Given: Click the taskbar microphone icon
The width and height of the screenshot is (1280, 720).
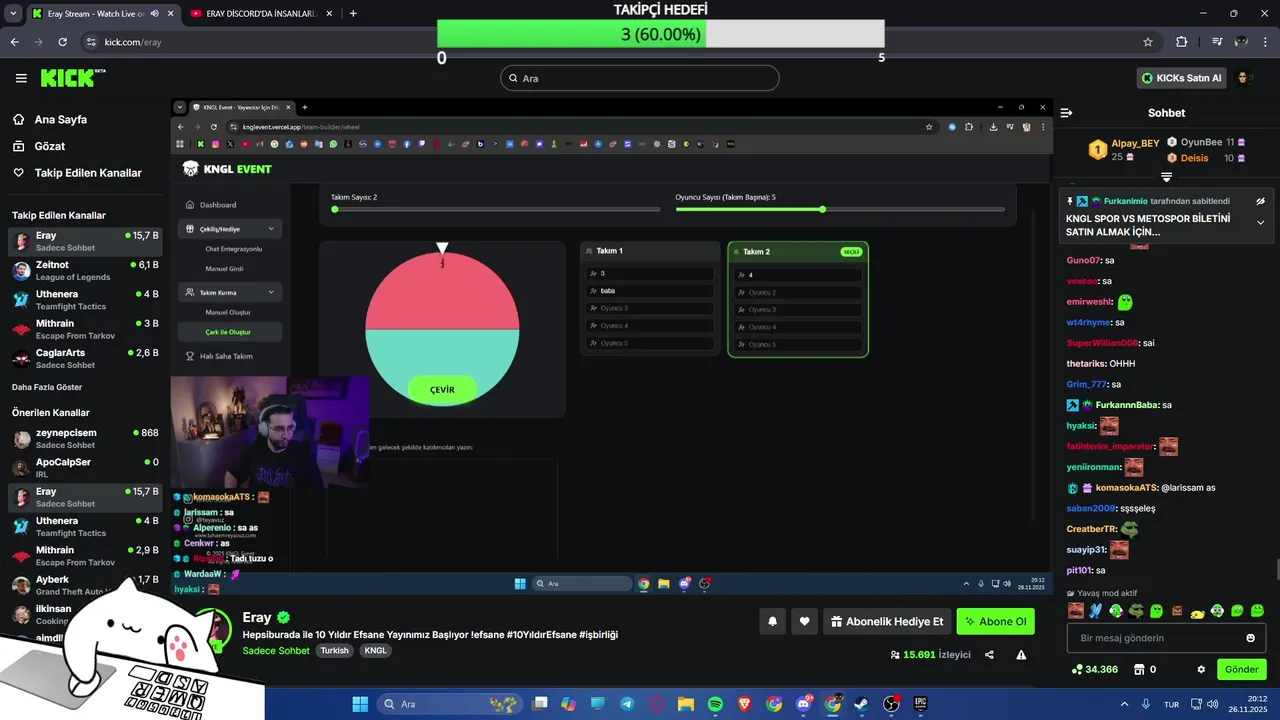Looking at the screenshot, I should 1146,704.
